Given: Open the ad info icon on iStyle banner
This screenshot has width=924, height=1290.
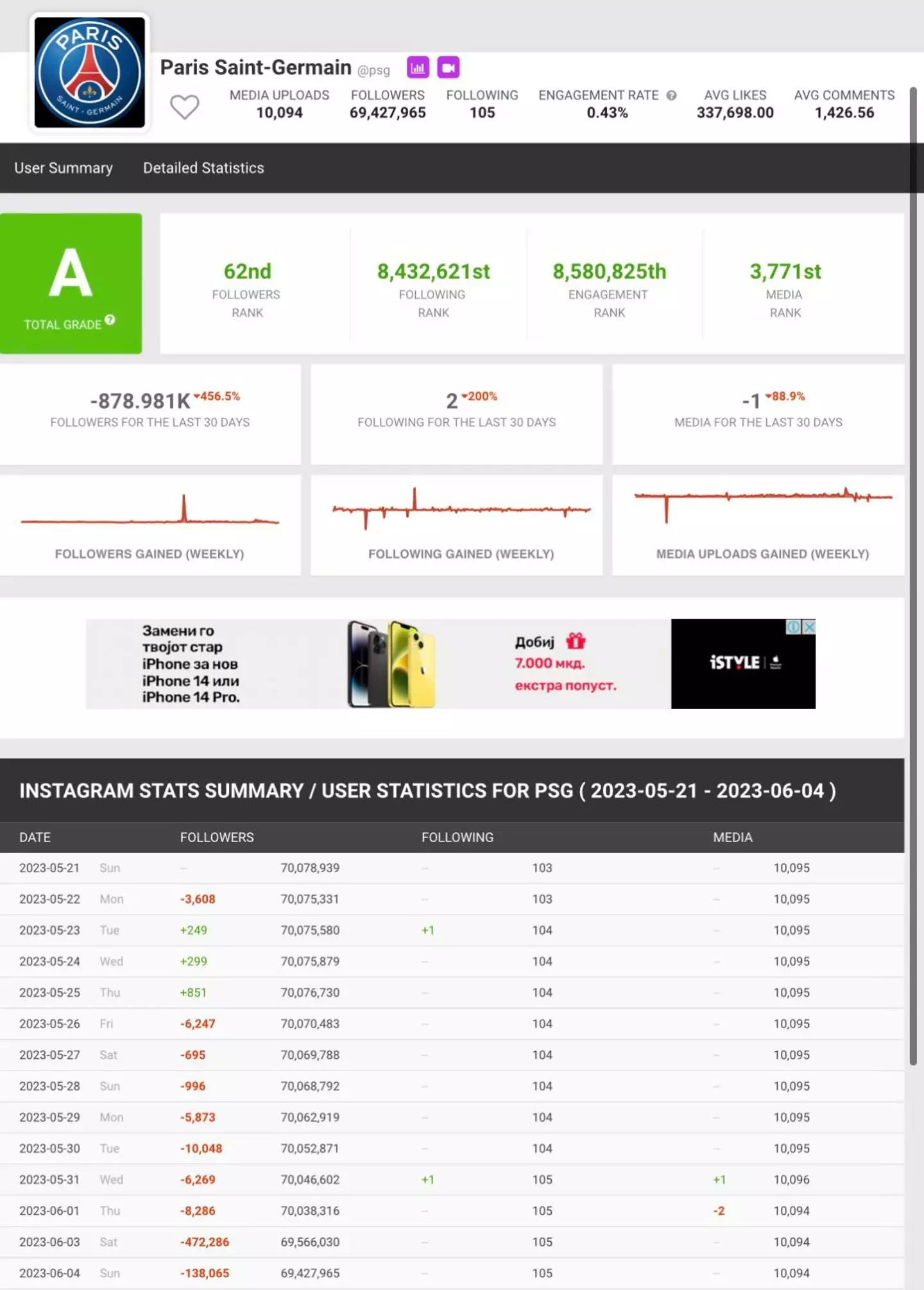Looking at the screenshot, I should (x=794, y=627).
